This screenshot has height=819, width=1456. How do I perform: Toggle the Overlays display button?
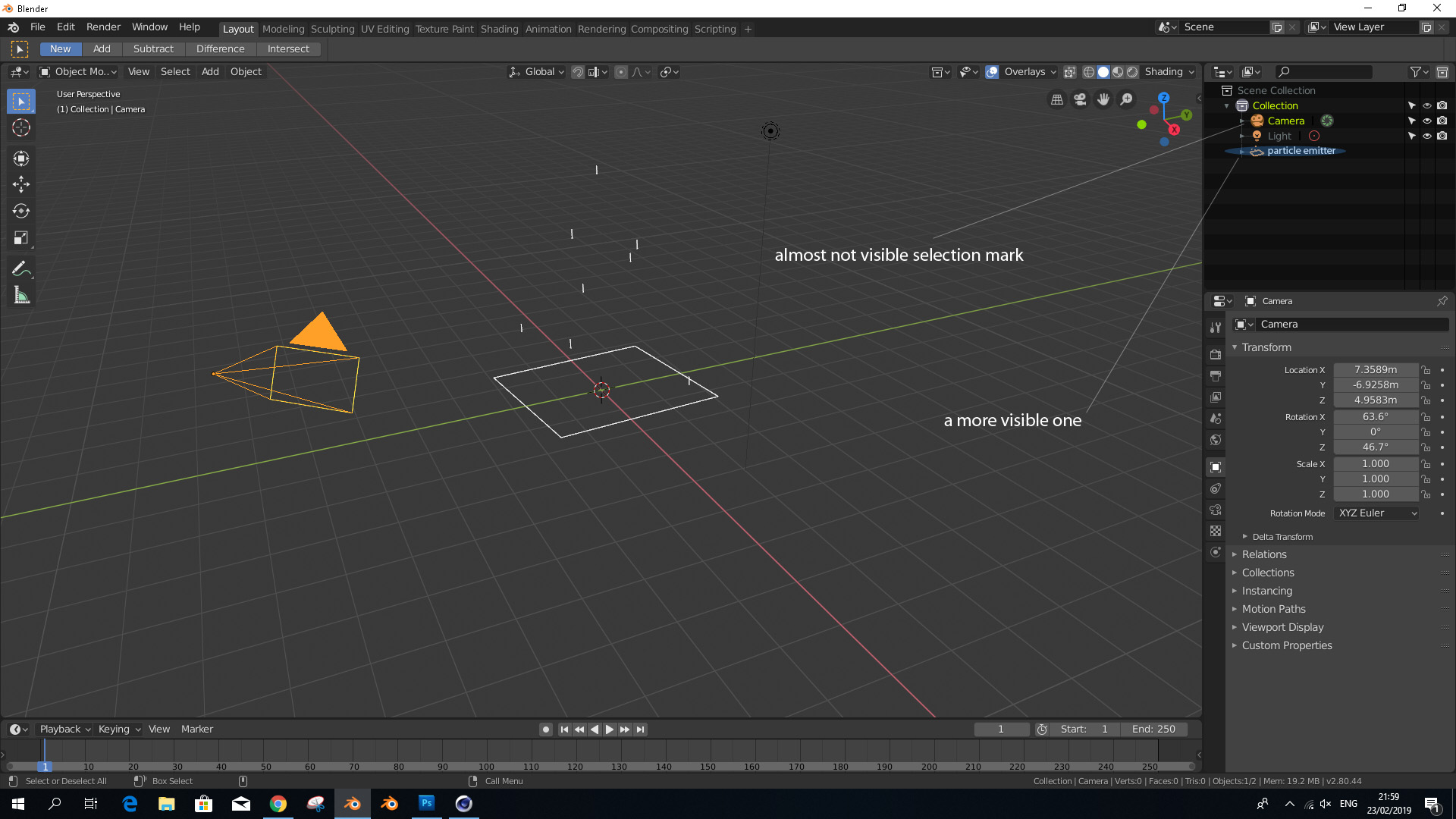point(992,72)
